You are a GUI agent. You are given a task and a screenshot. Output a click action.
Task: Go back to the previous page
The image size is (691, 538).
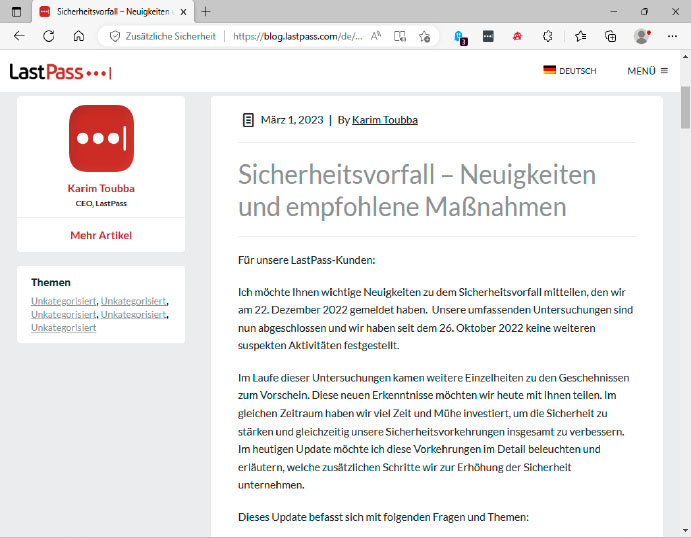(x=19, y=36)
